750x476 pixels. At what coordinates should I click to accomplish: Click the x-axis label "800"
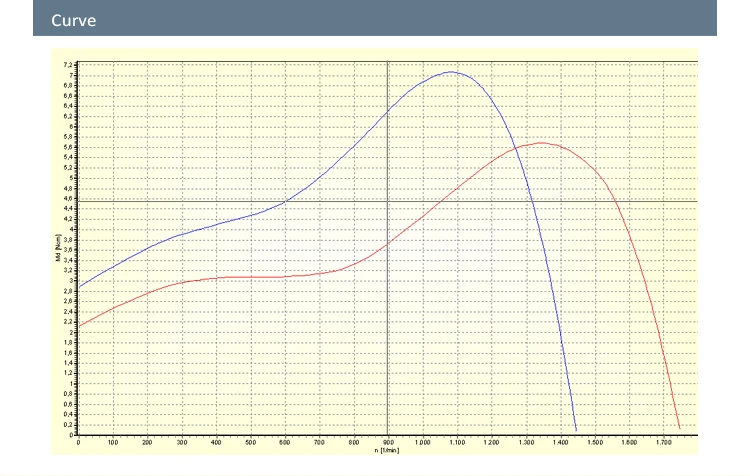(x=354, y=443)
